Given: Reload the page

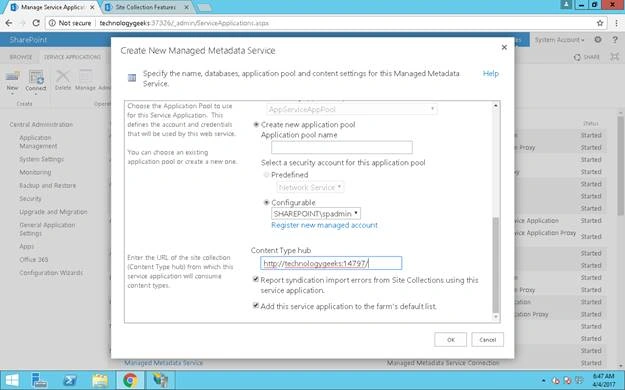Looking at the screenshot, I should click(36, 23).
